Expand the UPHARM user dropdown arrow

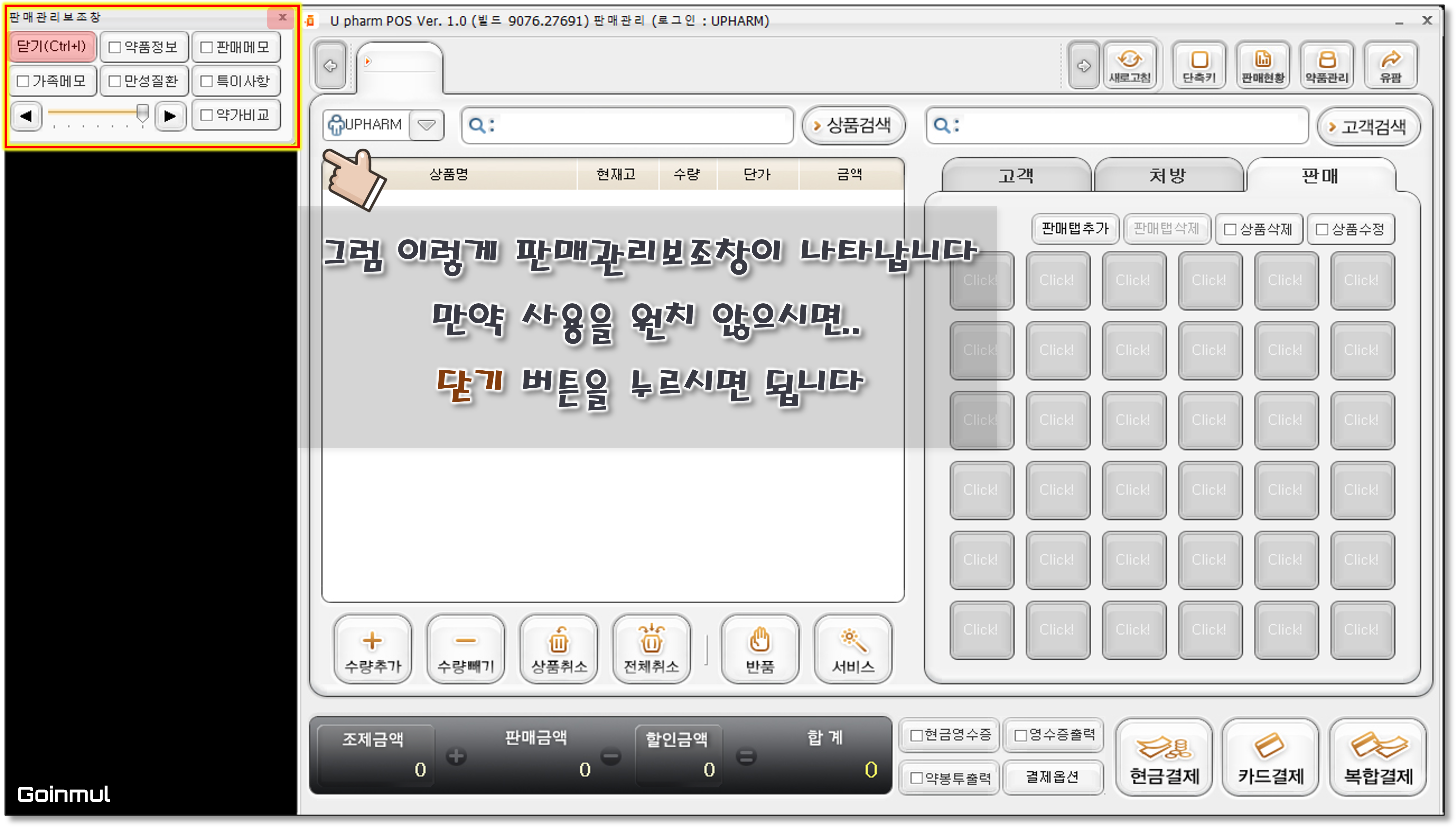[x=427, y=125]
